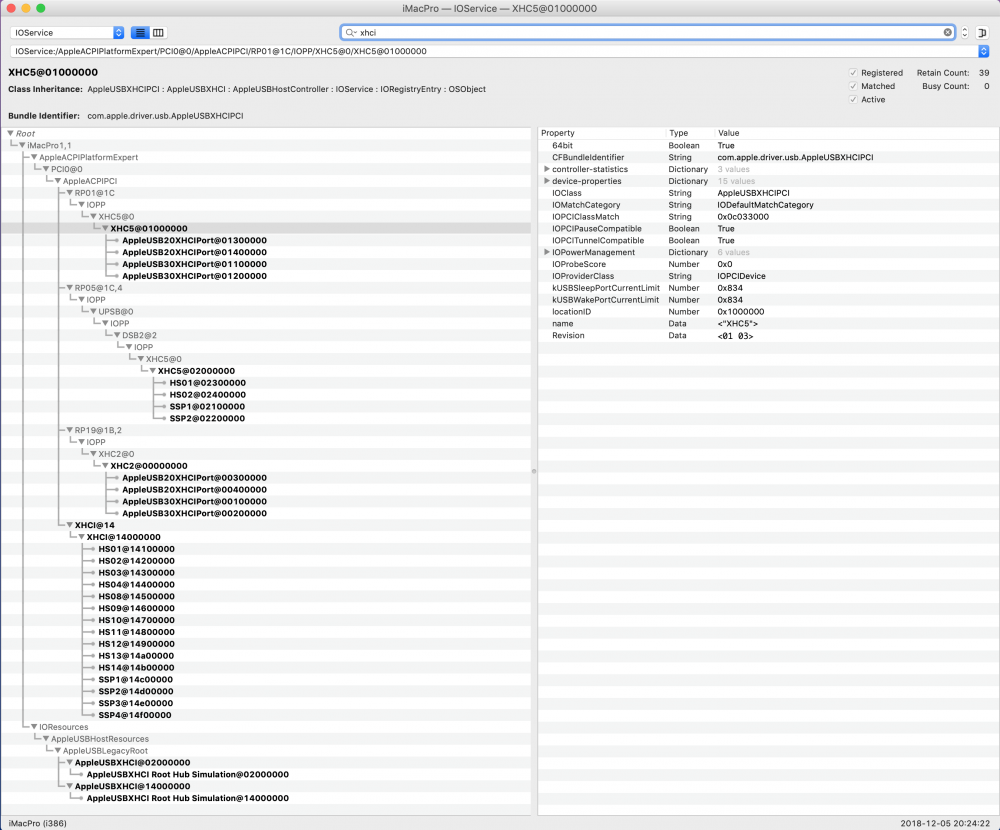Screen dimensions: 1000x830
Task: Select the PCI0@0 node
Action: 66,169
